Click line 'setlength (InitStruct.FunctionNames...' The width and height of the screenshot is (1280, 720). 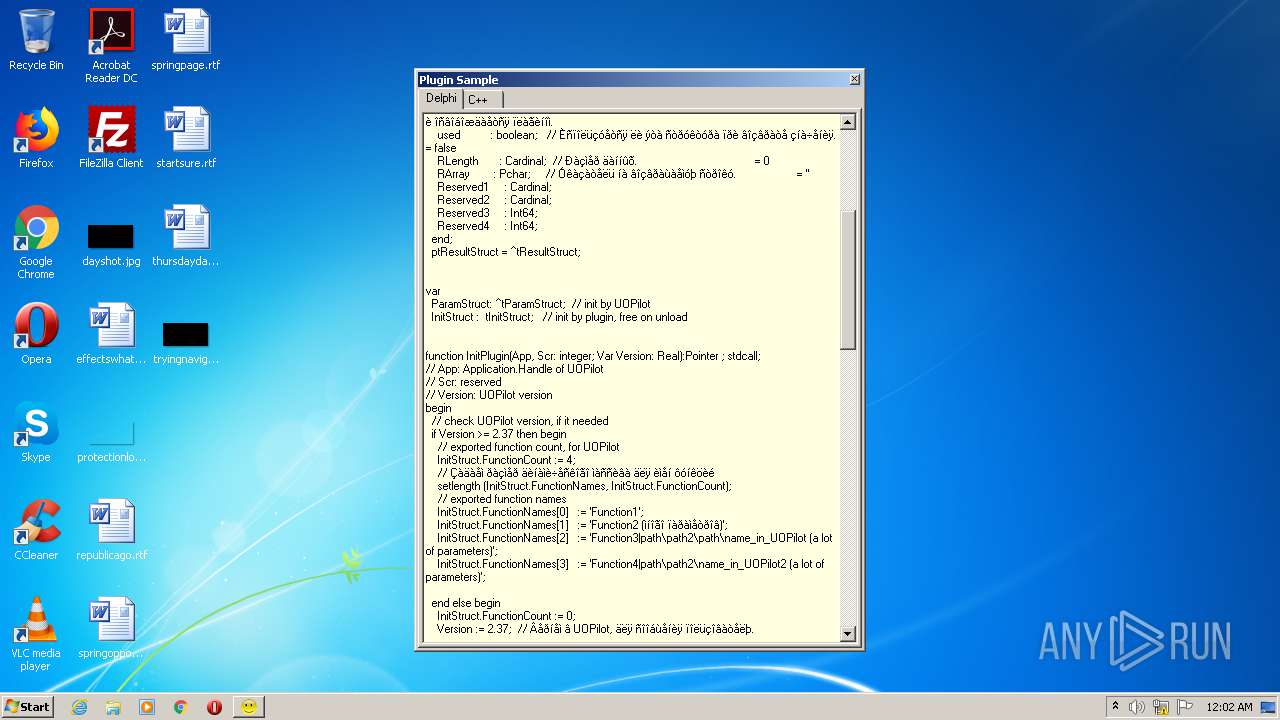click(x=584, y=486)
